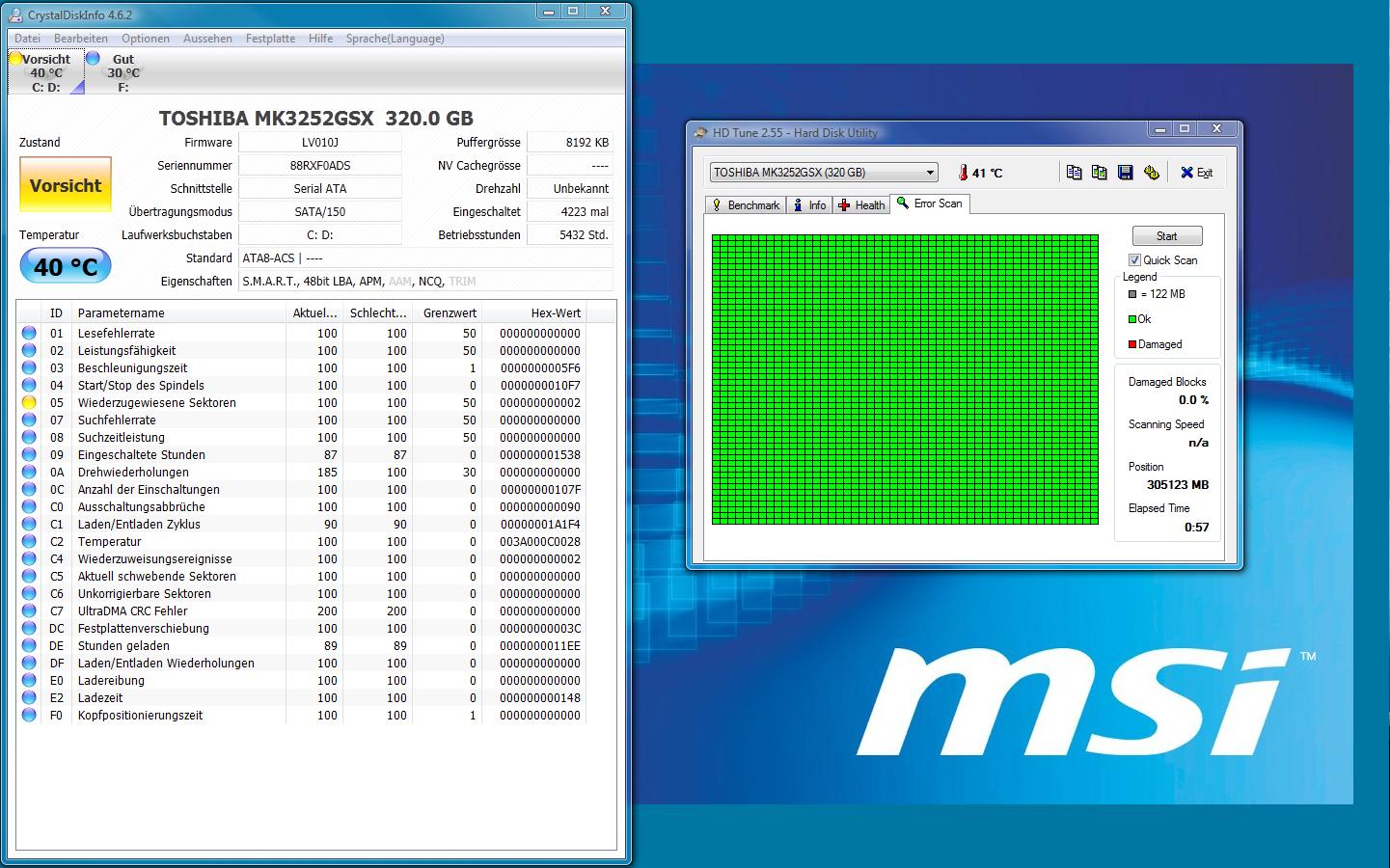The width and height of the screenshot is (1390, 868).
Task: Click the copy screenshot icon in HD Tune
Action: (1099, 173)
